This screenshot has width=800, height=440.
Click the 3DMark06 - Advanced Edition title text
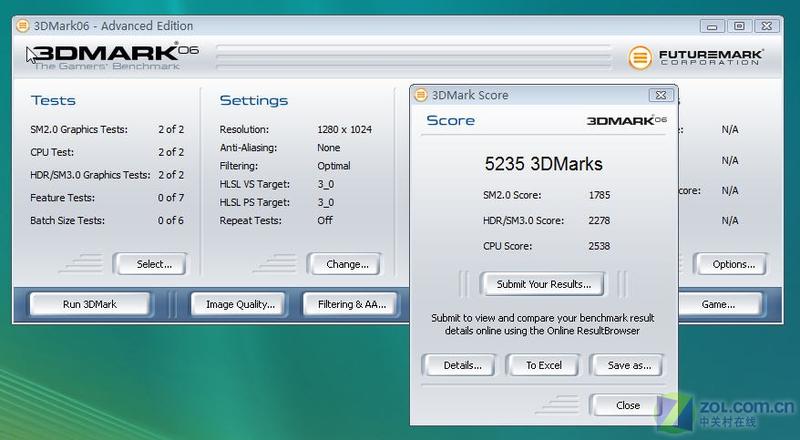[113, 26]
